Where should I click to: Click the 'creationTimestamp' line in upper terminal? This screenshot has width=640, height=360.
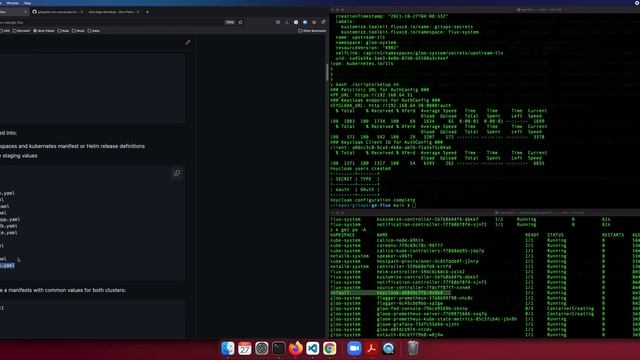click(391, 16)
